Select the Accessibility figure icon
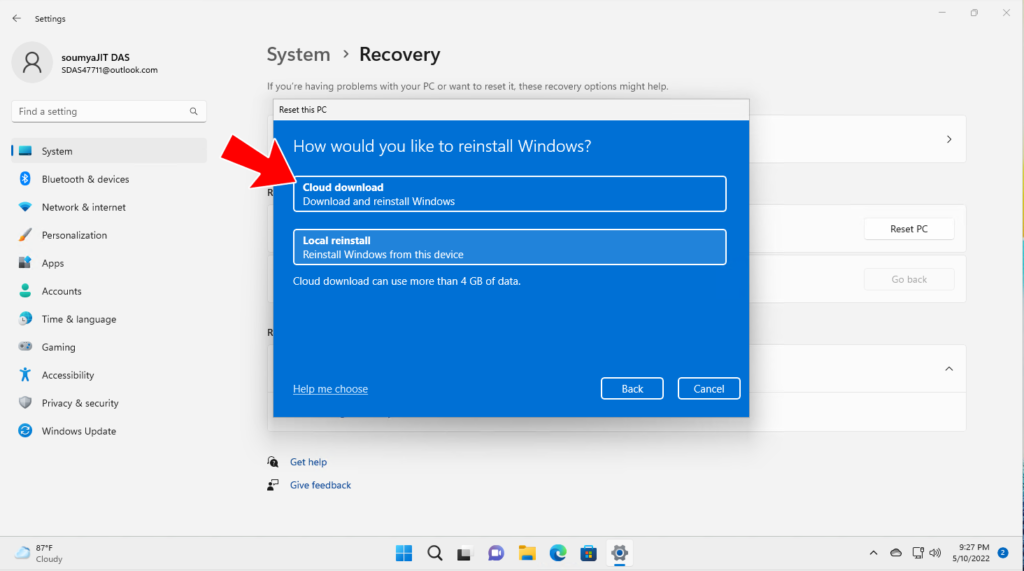1024x571 pixels. 25,375
